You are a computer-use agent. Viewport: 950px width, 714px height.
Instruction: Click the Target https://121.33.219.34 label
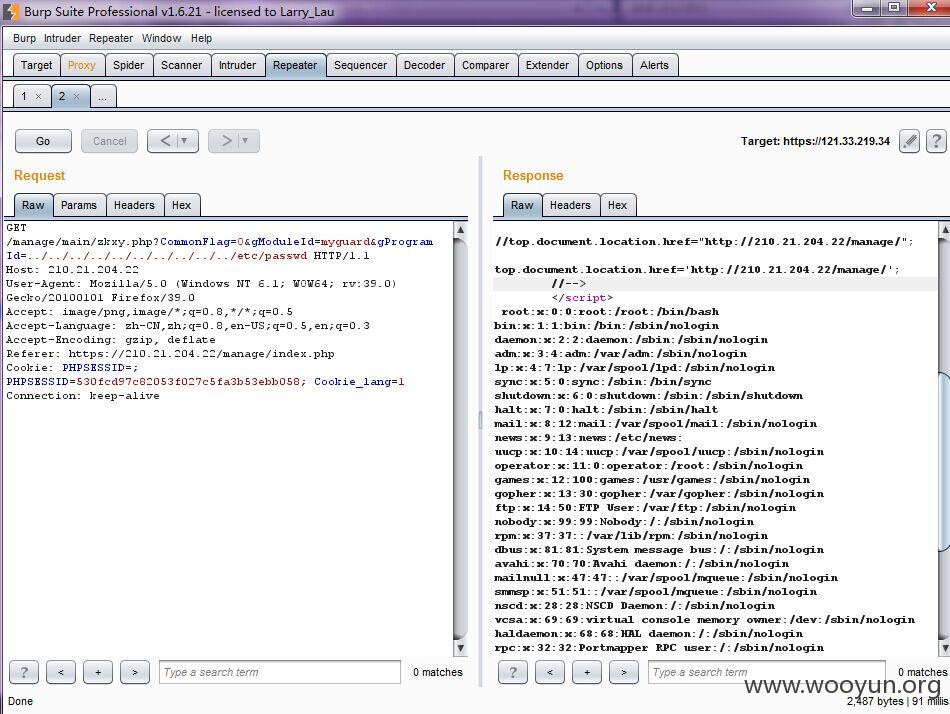pos(815,141)
